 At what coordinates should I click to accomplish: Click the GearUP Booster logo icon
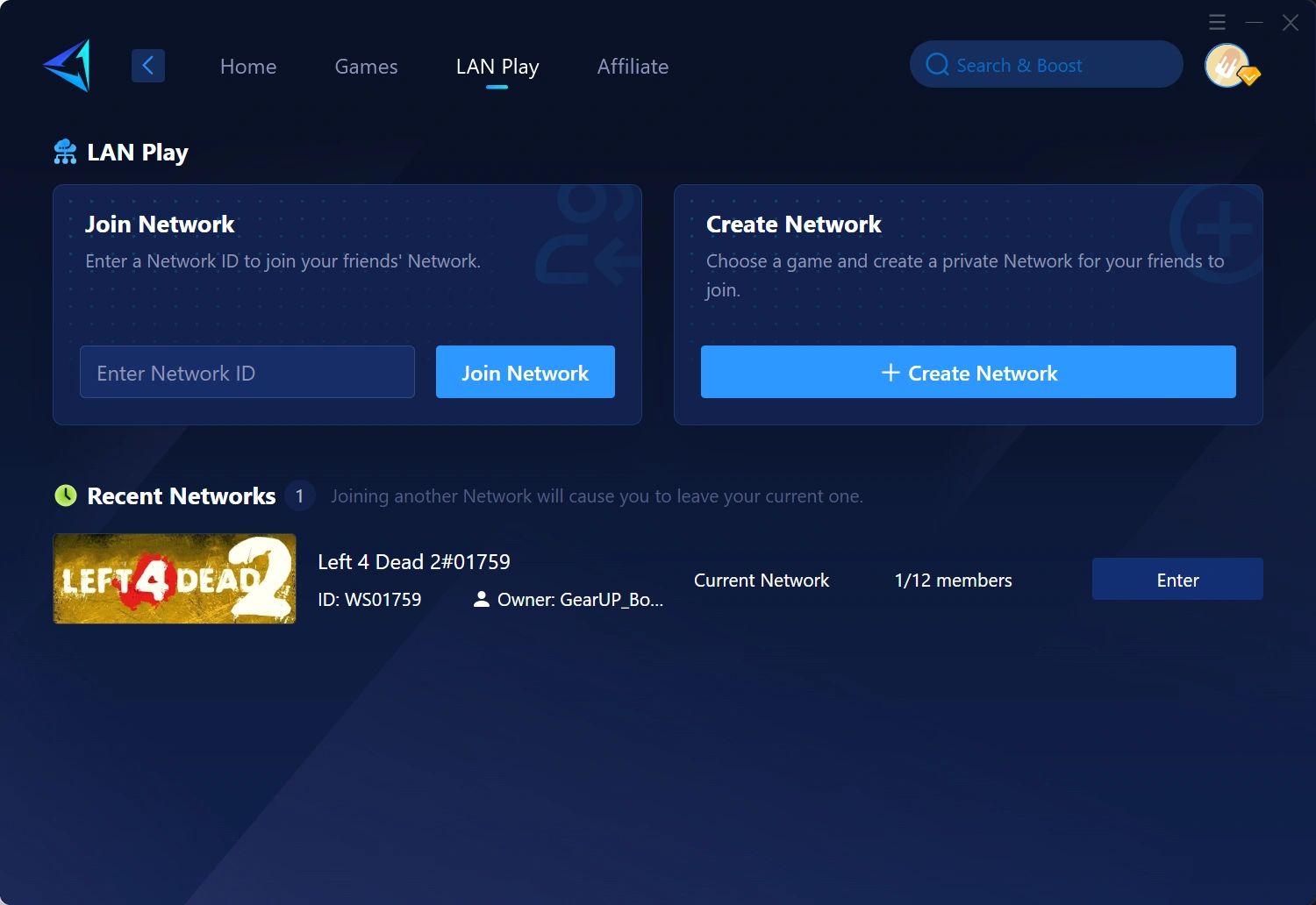coord(68,66)
